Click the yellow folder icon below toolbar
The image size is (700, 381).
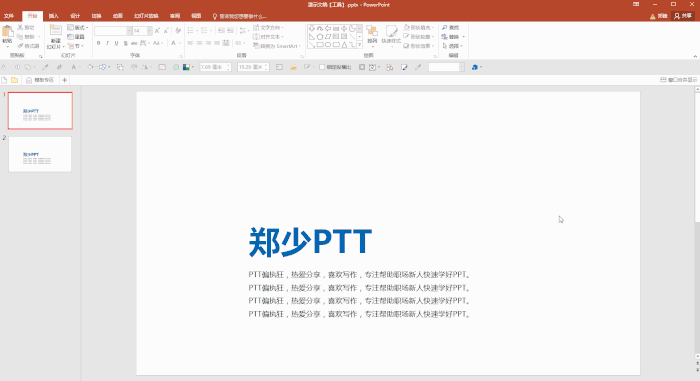[15, 80]
